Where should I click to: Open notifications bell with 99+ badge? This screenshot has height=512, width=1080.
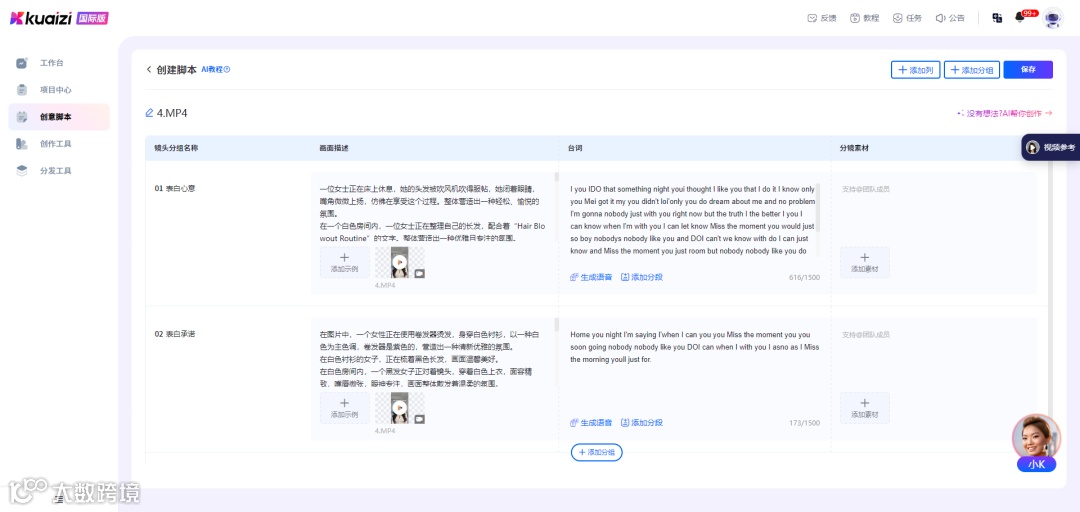point(1020,18)
